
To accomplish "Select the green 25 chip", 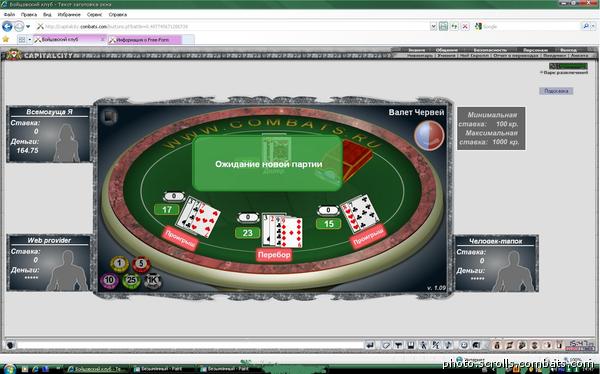I will 131,281.
